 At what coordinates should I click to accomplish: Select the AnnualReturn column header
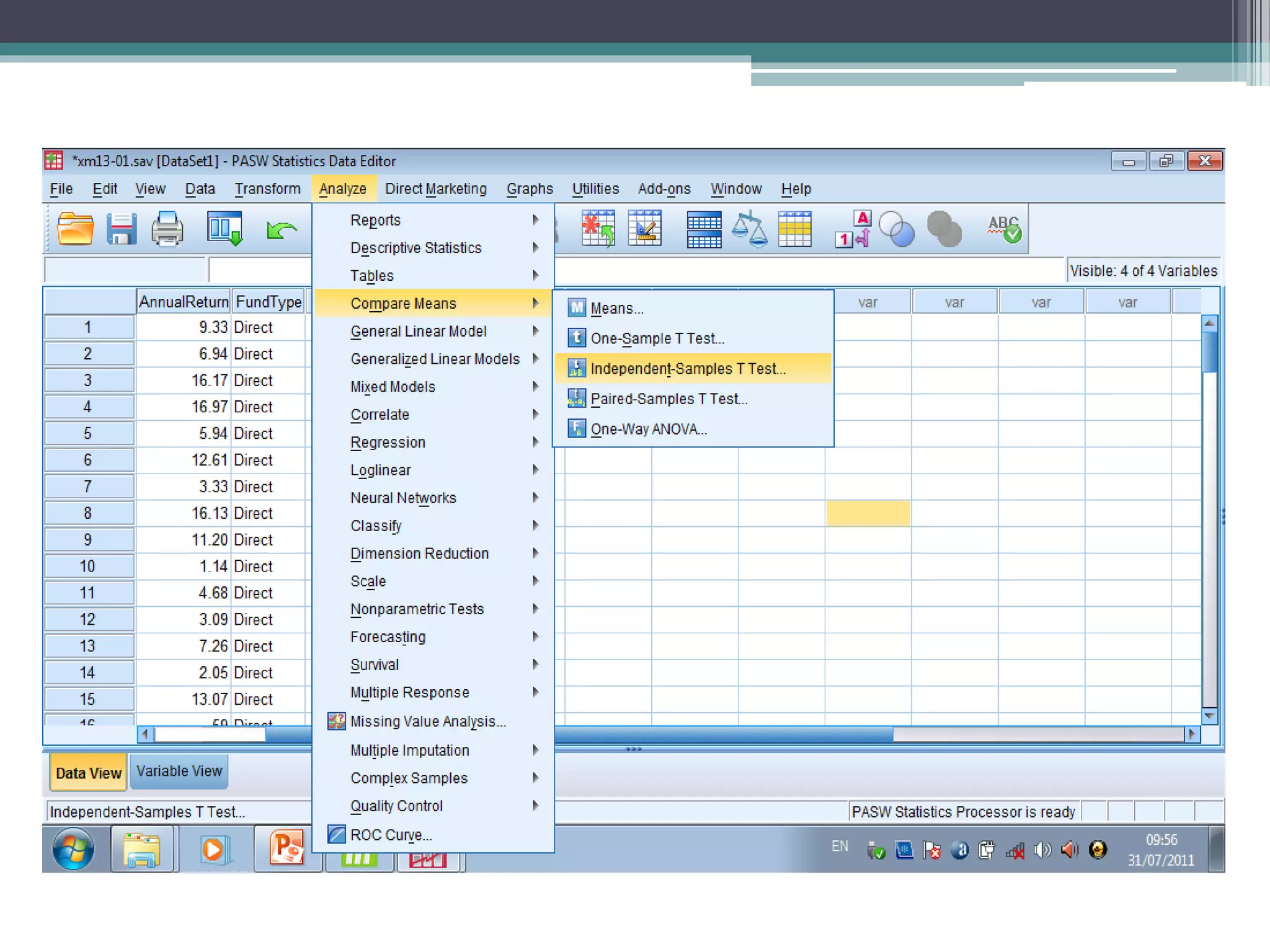(184, 302)
